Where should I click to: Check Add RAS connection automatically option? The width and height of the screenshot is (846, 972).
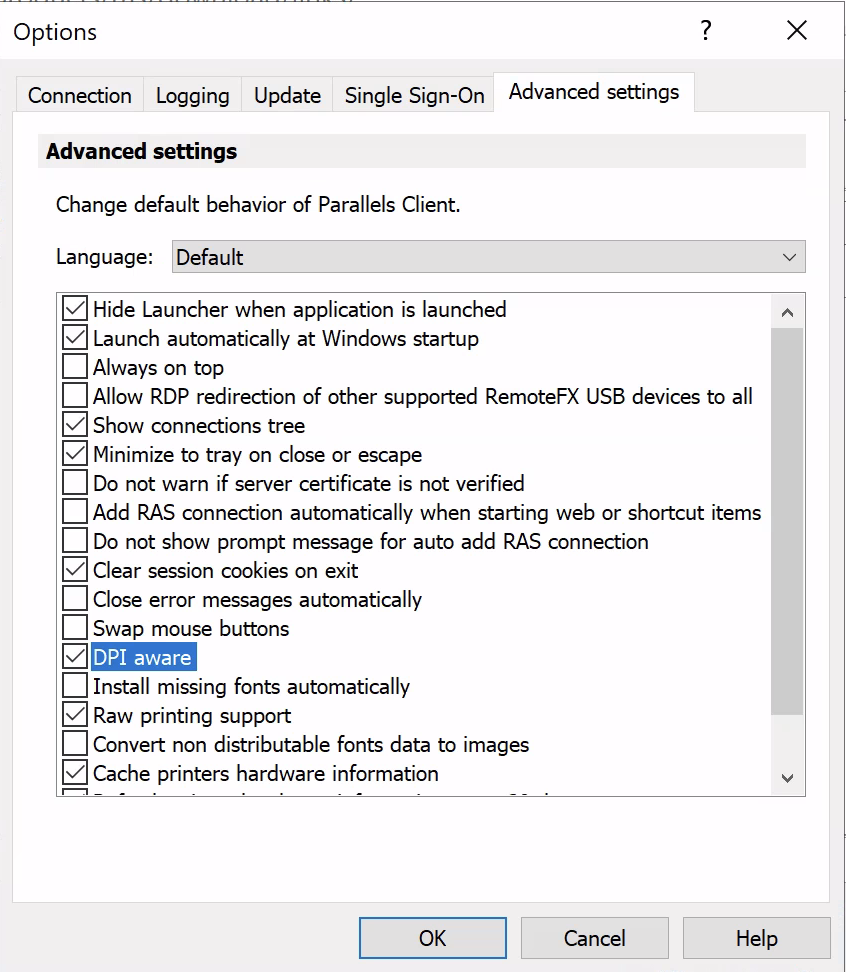[x=75, y=512]
